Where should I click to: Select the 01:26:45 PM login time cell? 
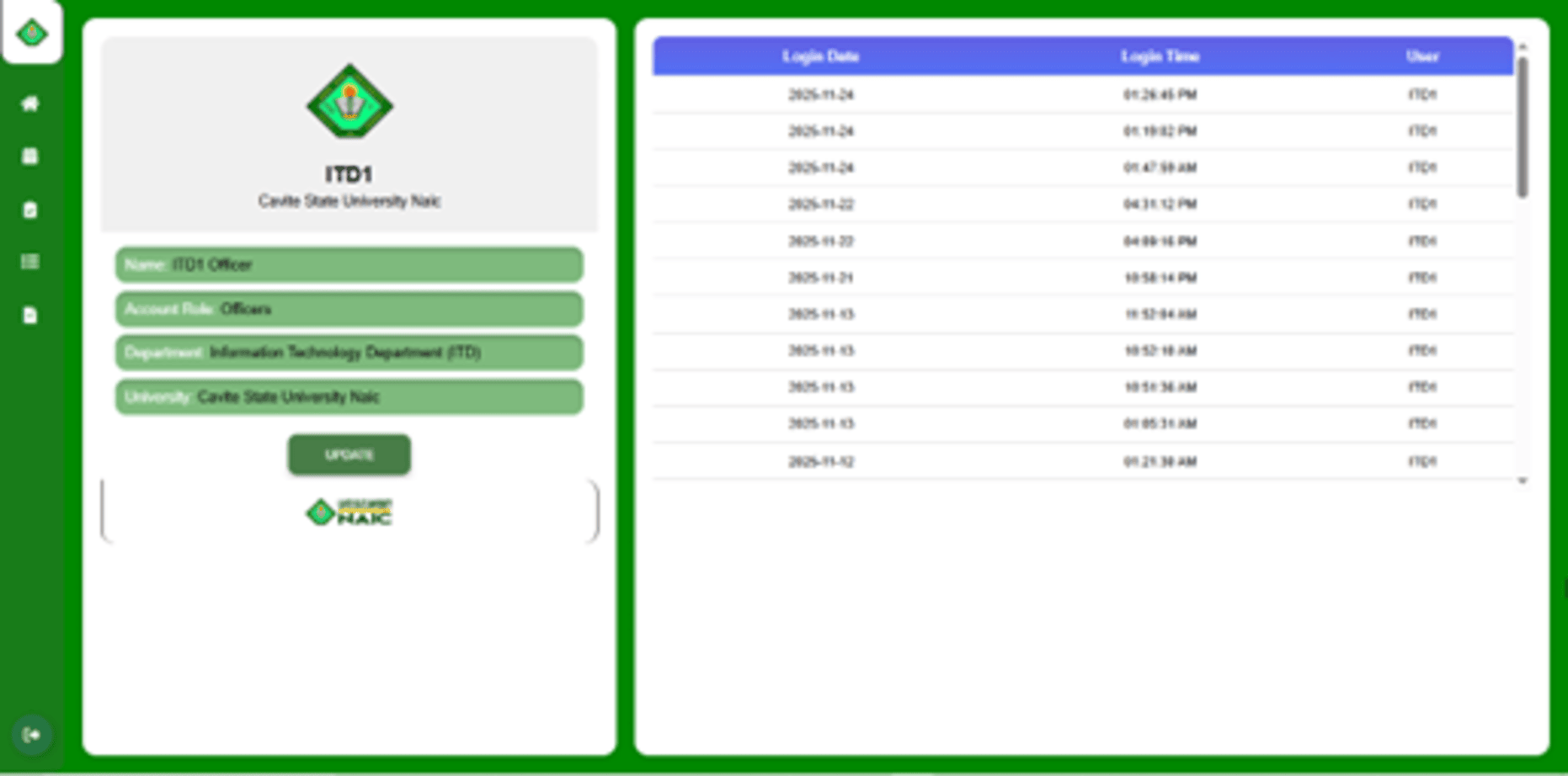point(1160,94)
